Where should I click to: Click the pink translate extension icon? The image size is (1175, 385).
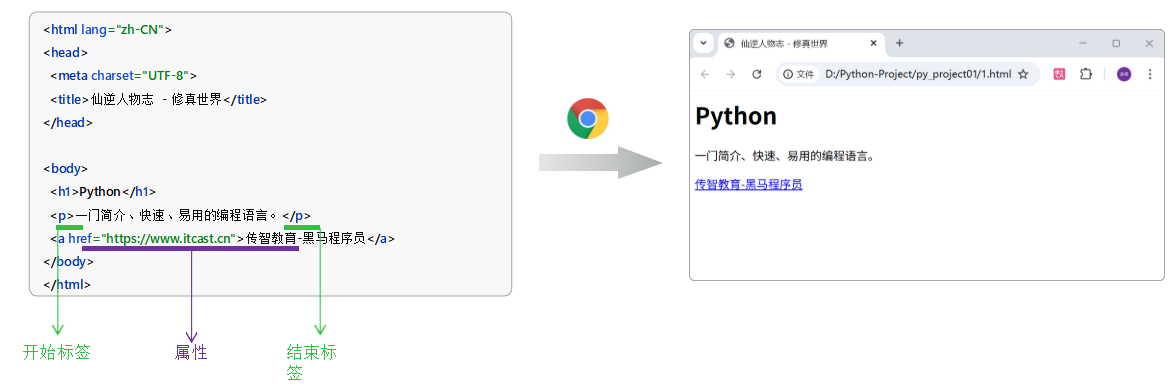[x=1060, y=74]
